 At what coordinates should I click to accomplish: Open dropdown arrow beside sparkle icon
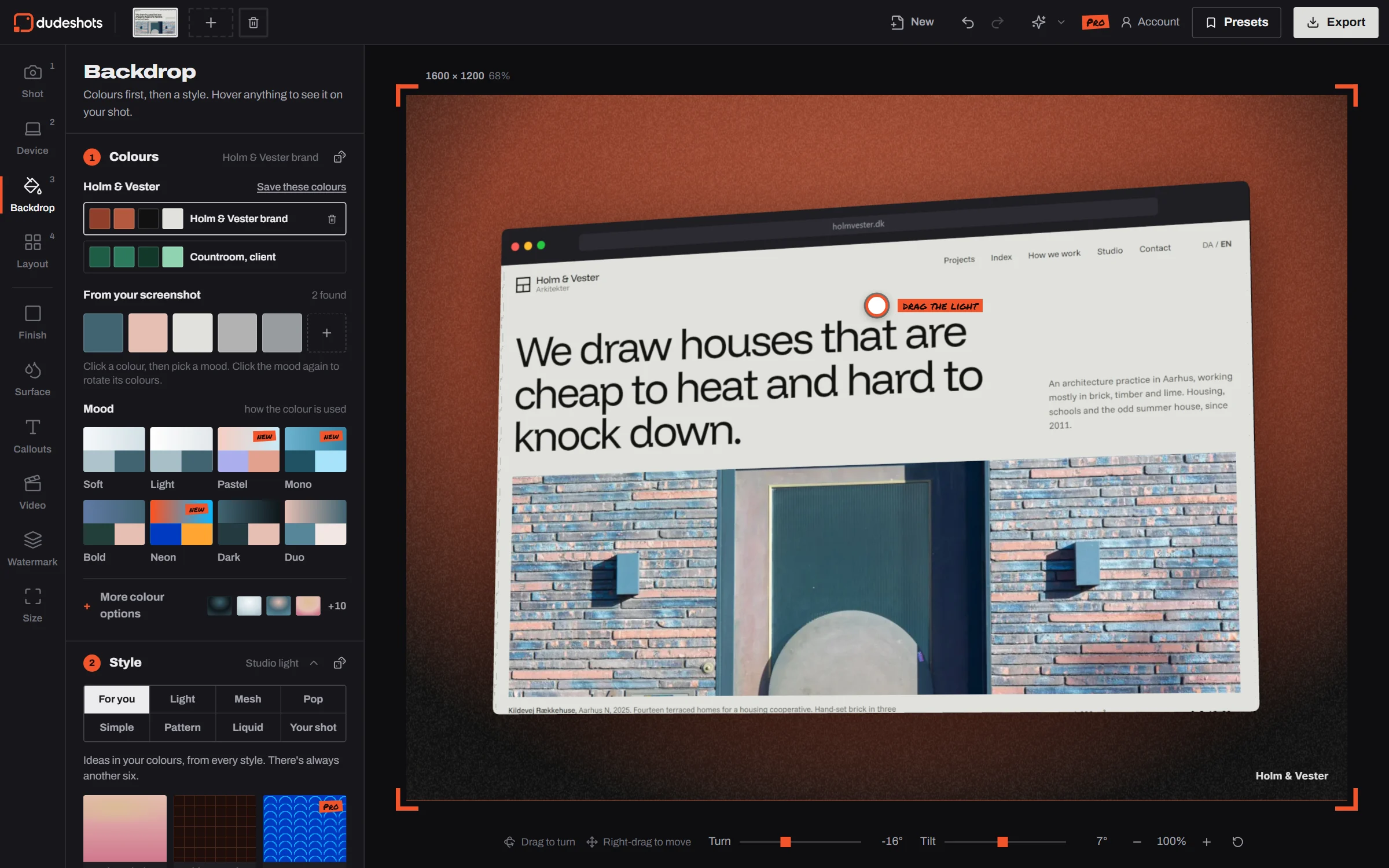[x=1061, y=23]
